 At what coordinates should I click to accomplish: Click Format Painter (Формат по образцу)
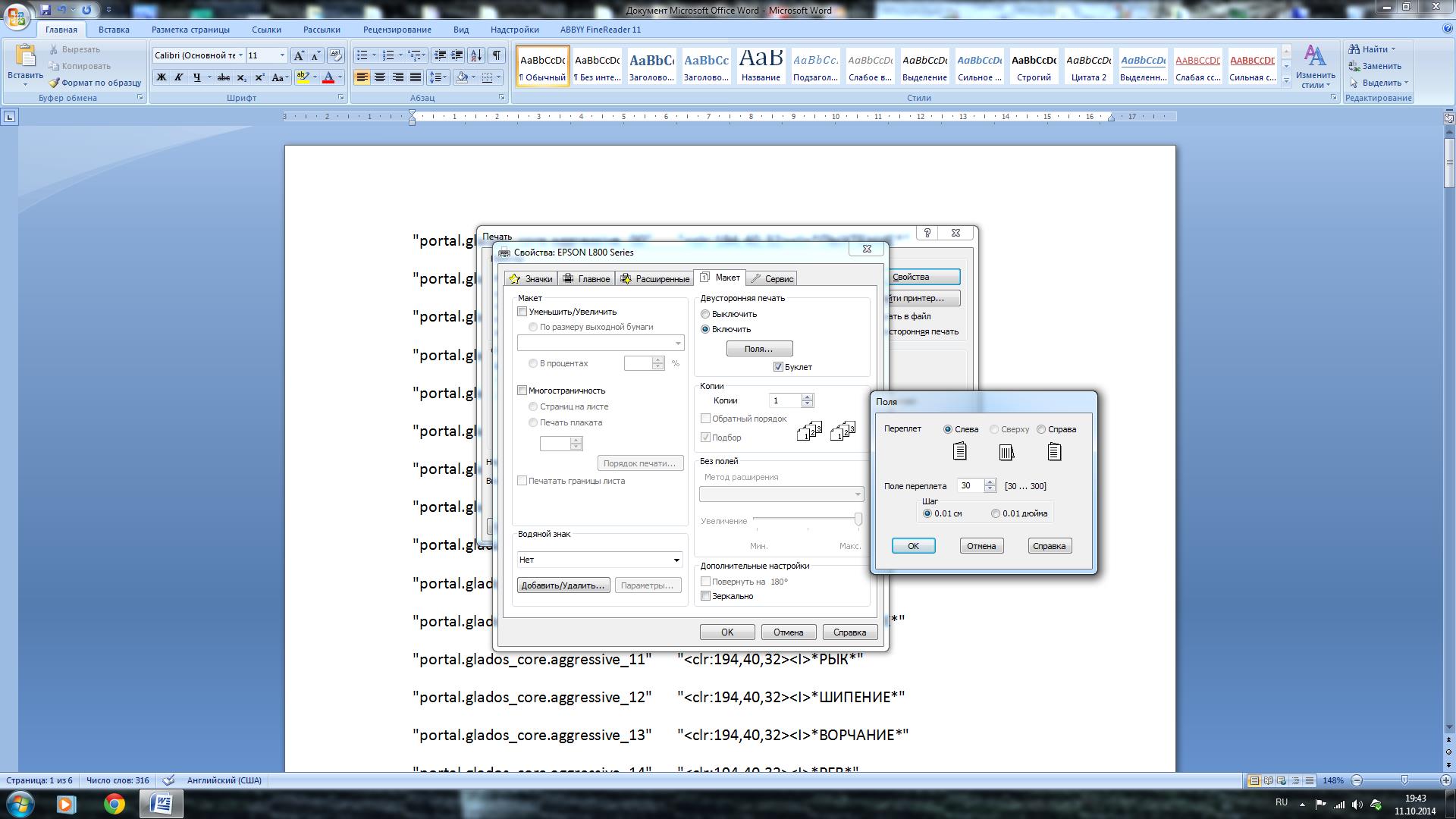click(96, 83)
